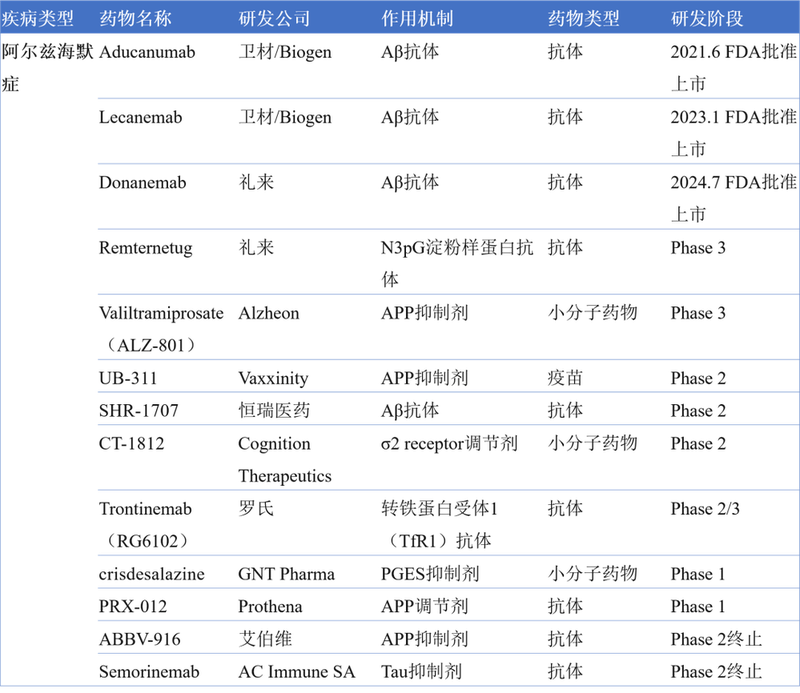Click the Vaxxinity company cell
The height and width of the screenshot is (693, 800).
coord(273,378)
